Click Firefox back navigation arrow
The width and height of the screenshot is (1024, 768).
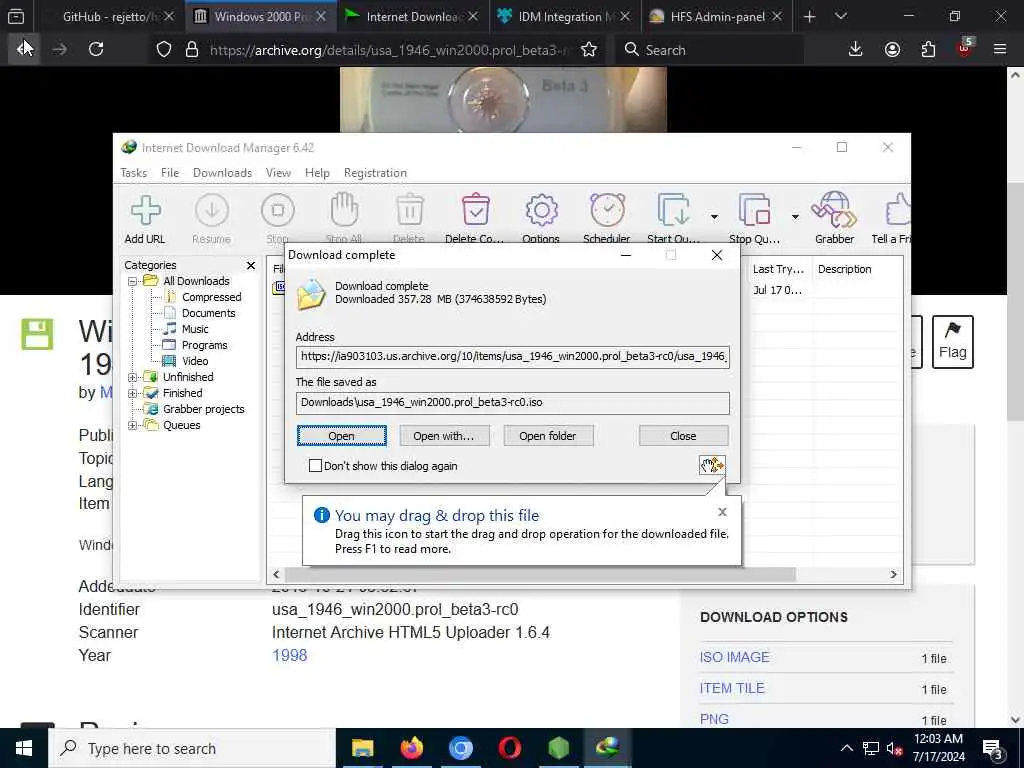[x=24, y=49]
